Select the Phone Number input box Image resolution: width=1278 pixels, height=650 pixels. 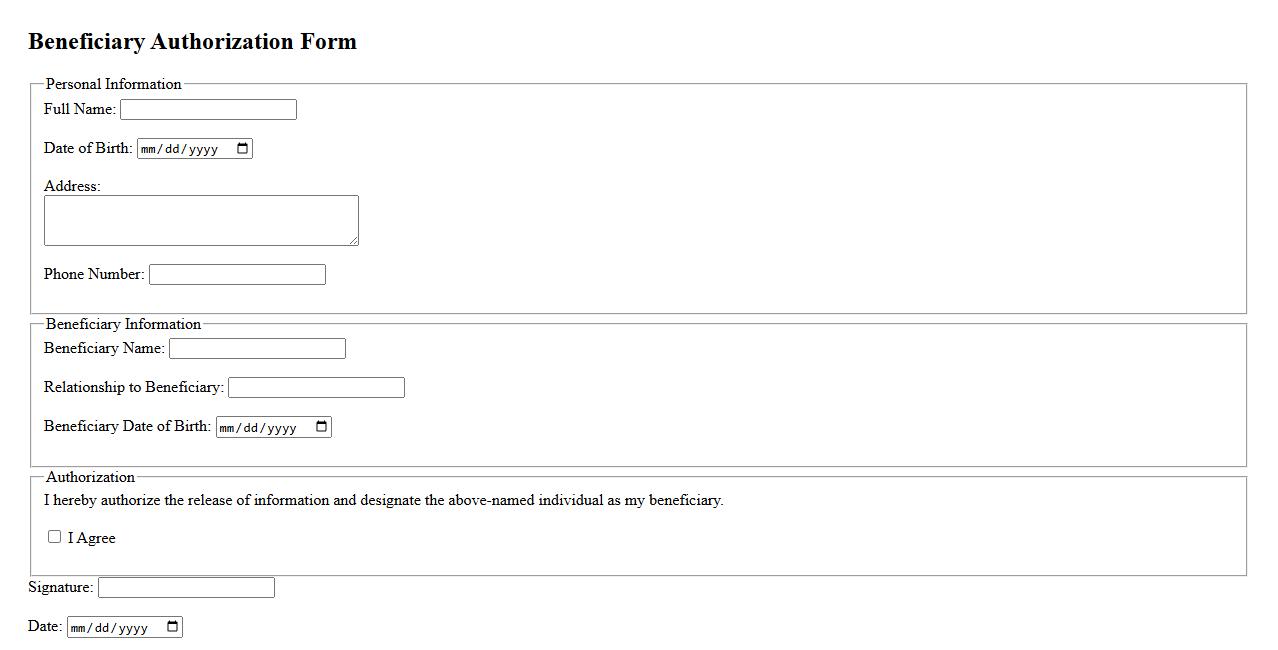[x=237, y=274]
